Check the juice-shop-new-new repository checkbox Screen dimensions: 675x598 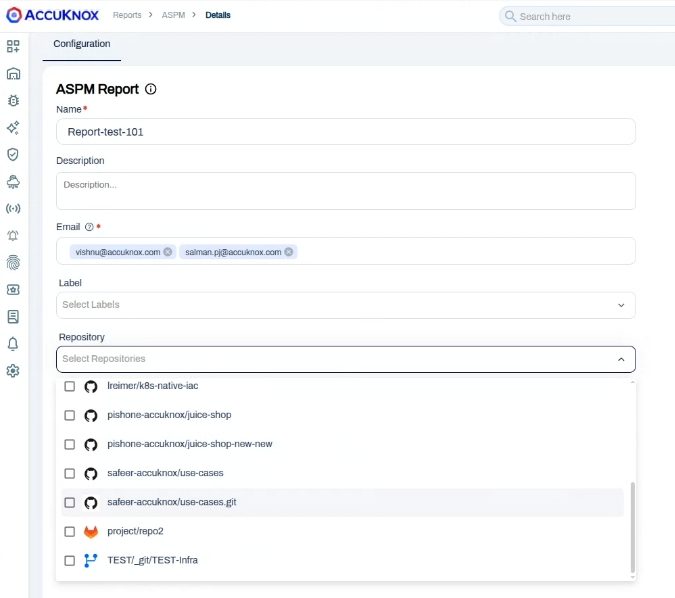70,444
